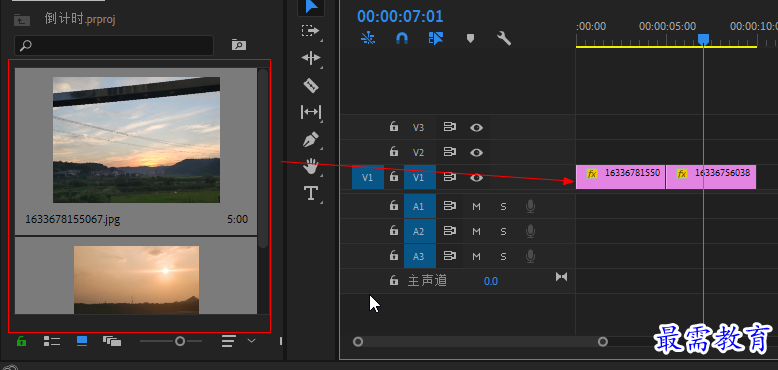
Task: Switch project panel to icon view
Action: click(82, 341)
